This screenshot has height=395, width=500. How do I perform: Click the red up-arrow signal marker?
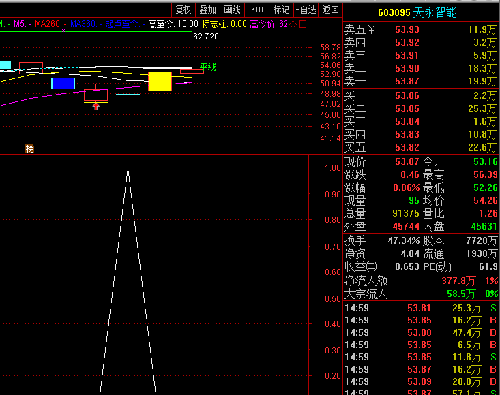(x=96, y=107)
